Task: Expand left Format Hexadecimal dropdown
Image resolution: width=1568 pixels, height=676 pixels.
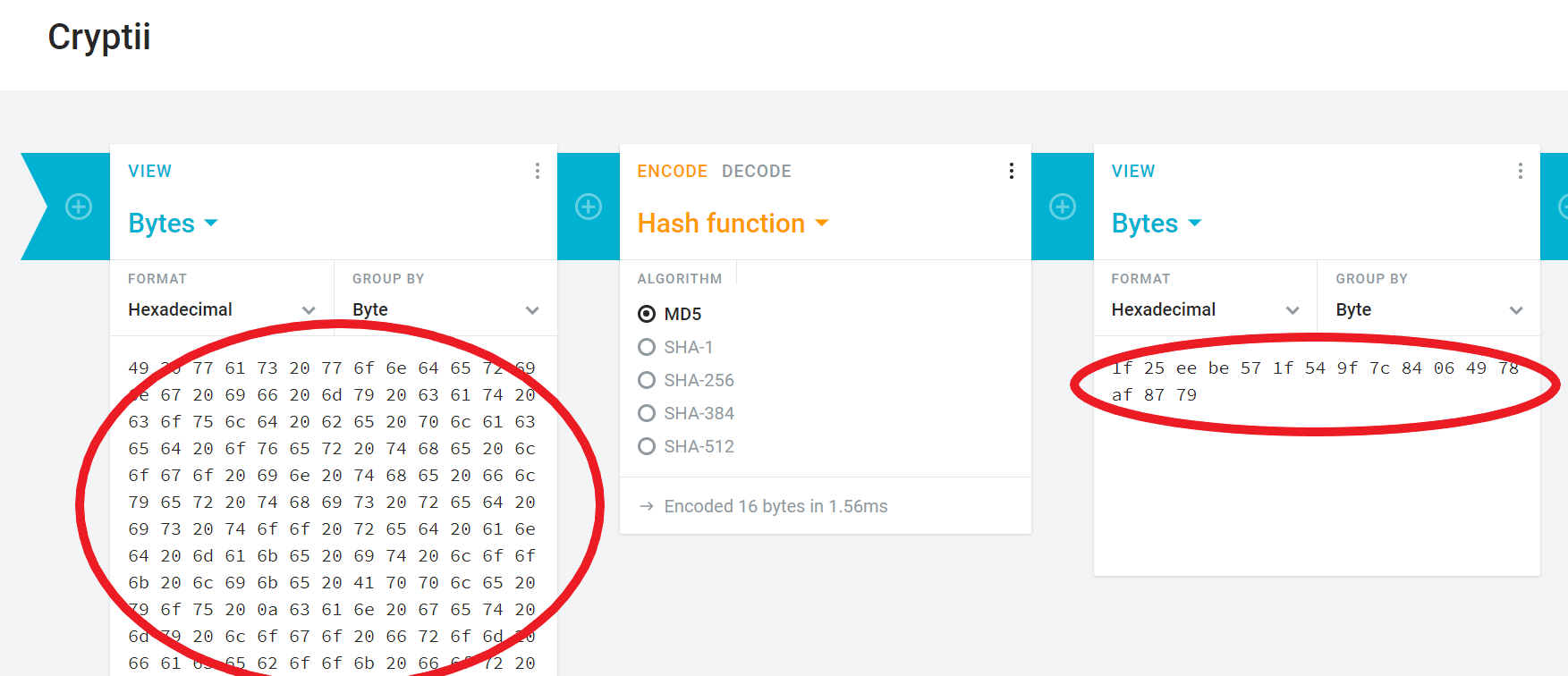Action: [x=222, y=309]
